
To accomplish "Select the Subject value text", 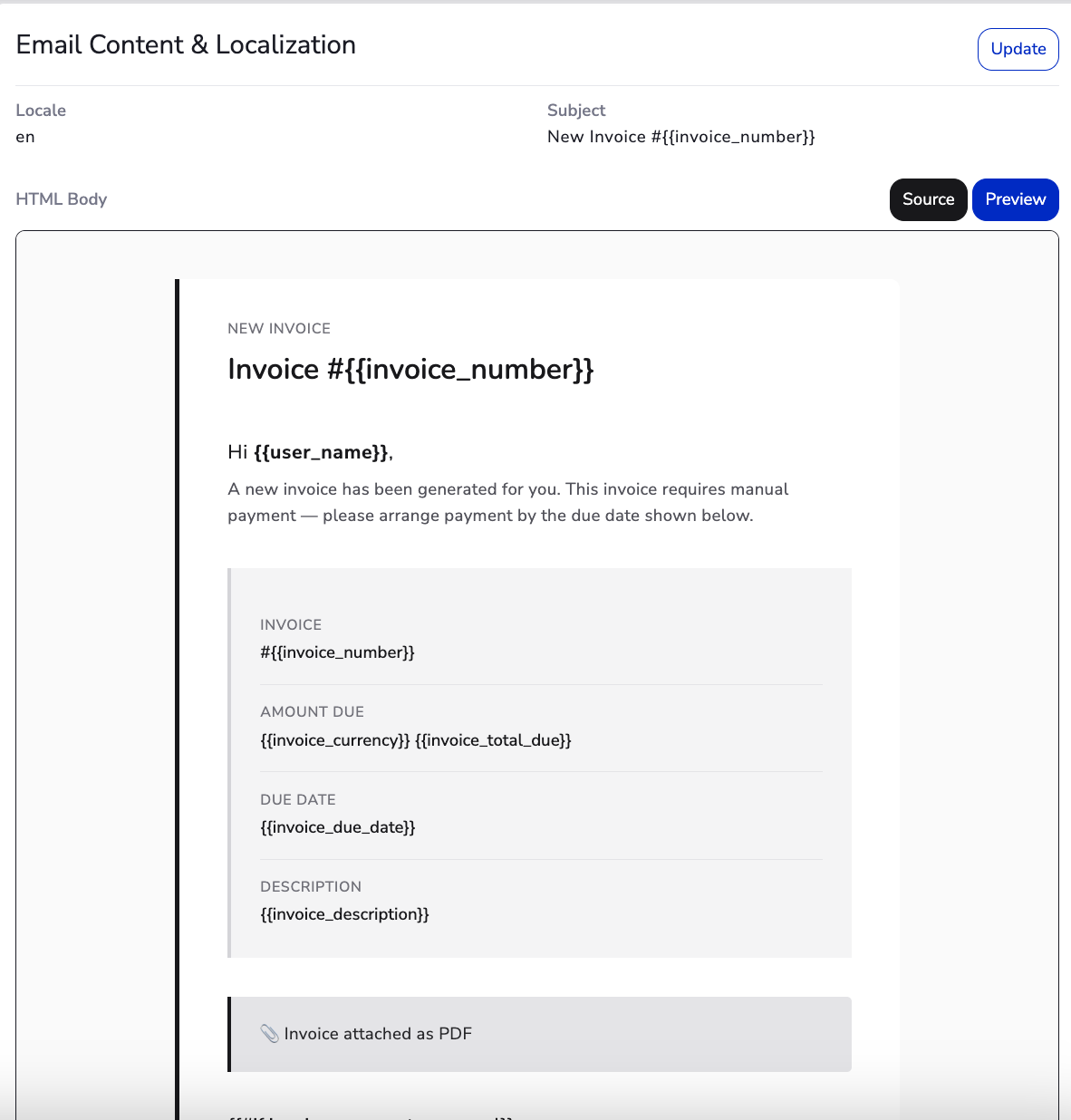I will 681,137.
